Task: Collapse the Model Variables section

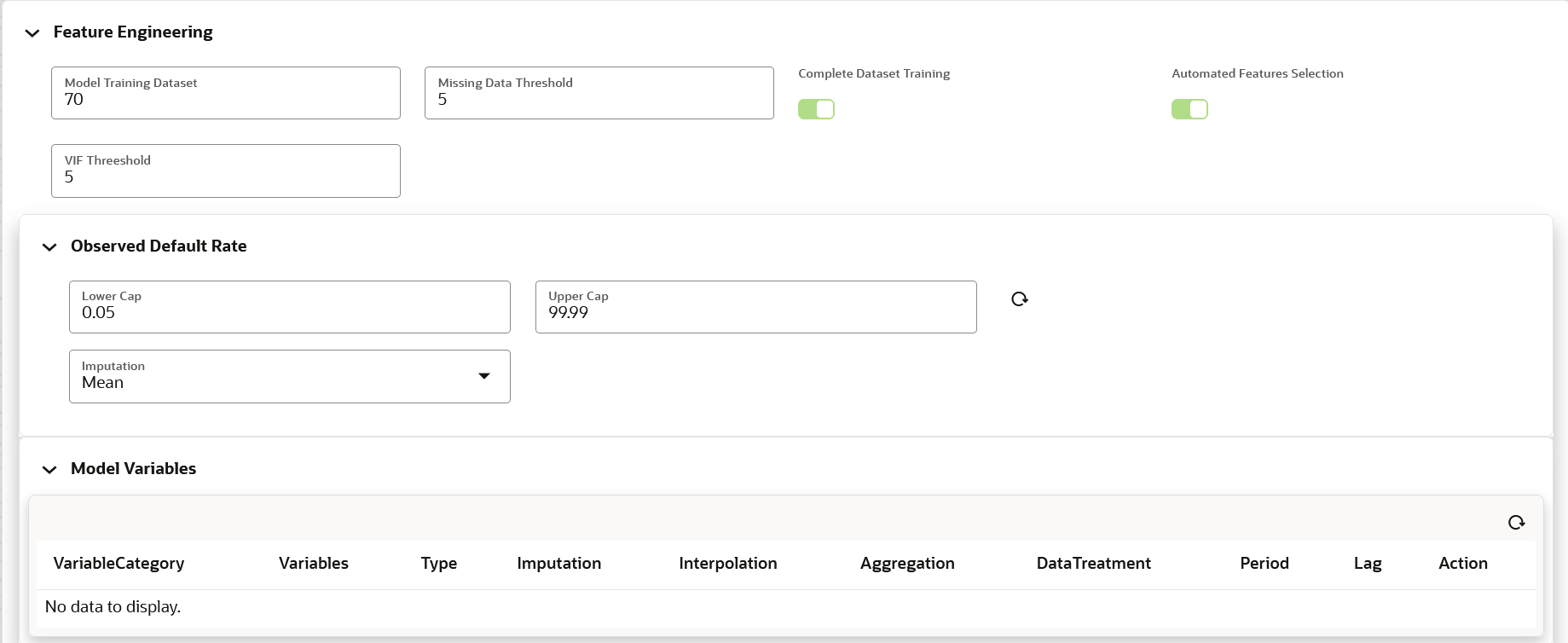Action: [x=49, y=470]
